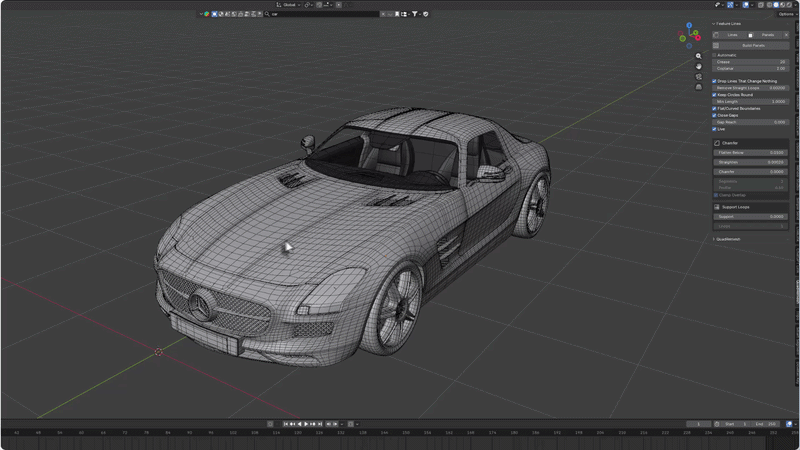Image resolution: width=800 pixels, height=450 pixels.
Task: Play the animation in reverse
Action: click(x=299, y=424)
